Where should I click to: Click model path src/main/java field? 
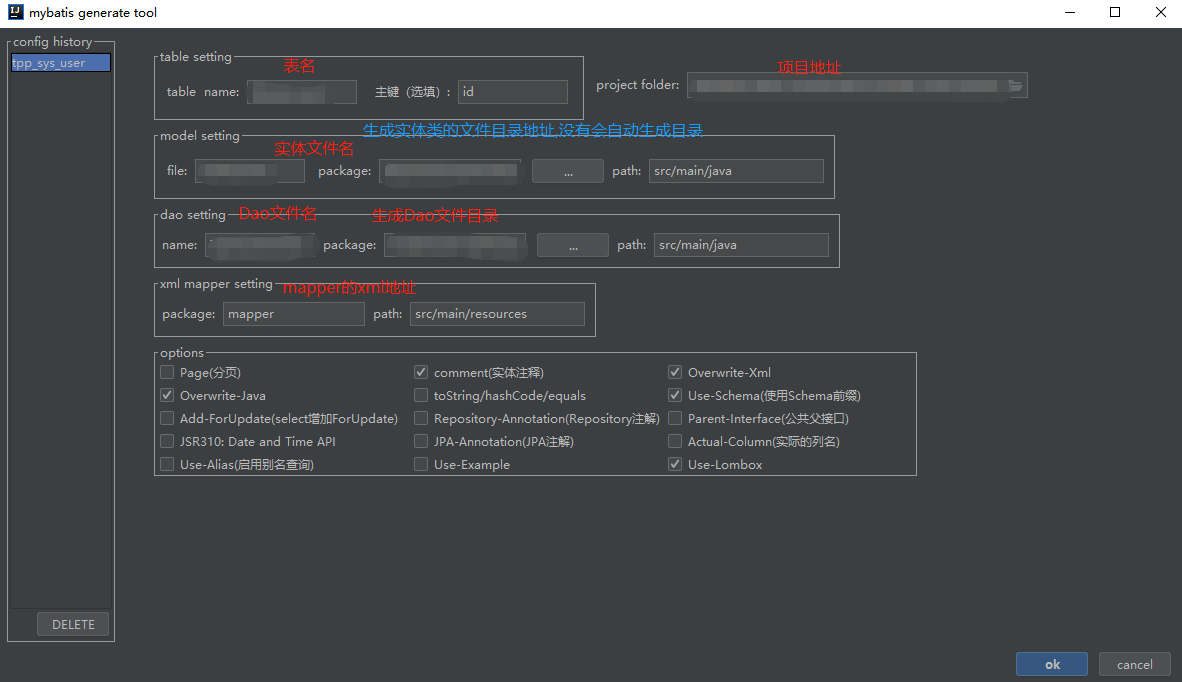click(736, 171)
